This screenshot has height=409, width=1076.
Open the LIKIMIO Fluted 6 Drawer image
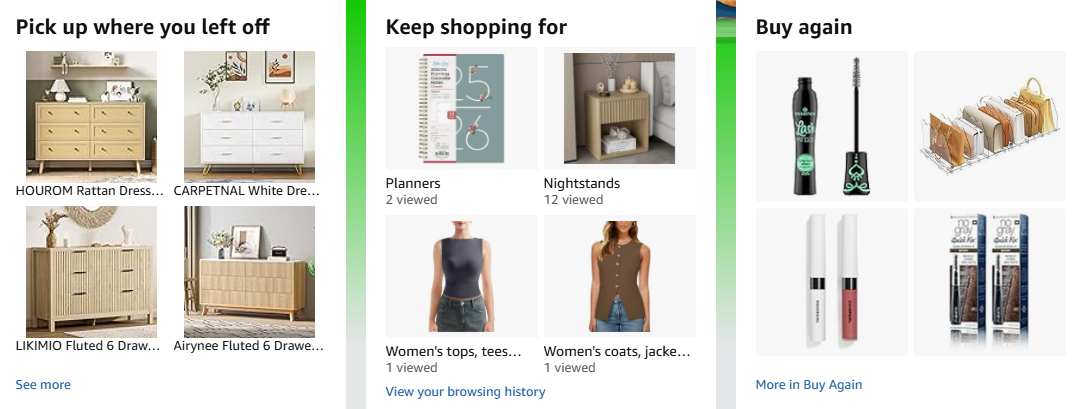coord(91,272)
